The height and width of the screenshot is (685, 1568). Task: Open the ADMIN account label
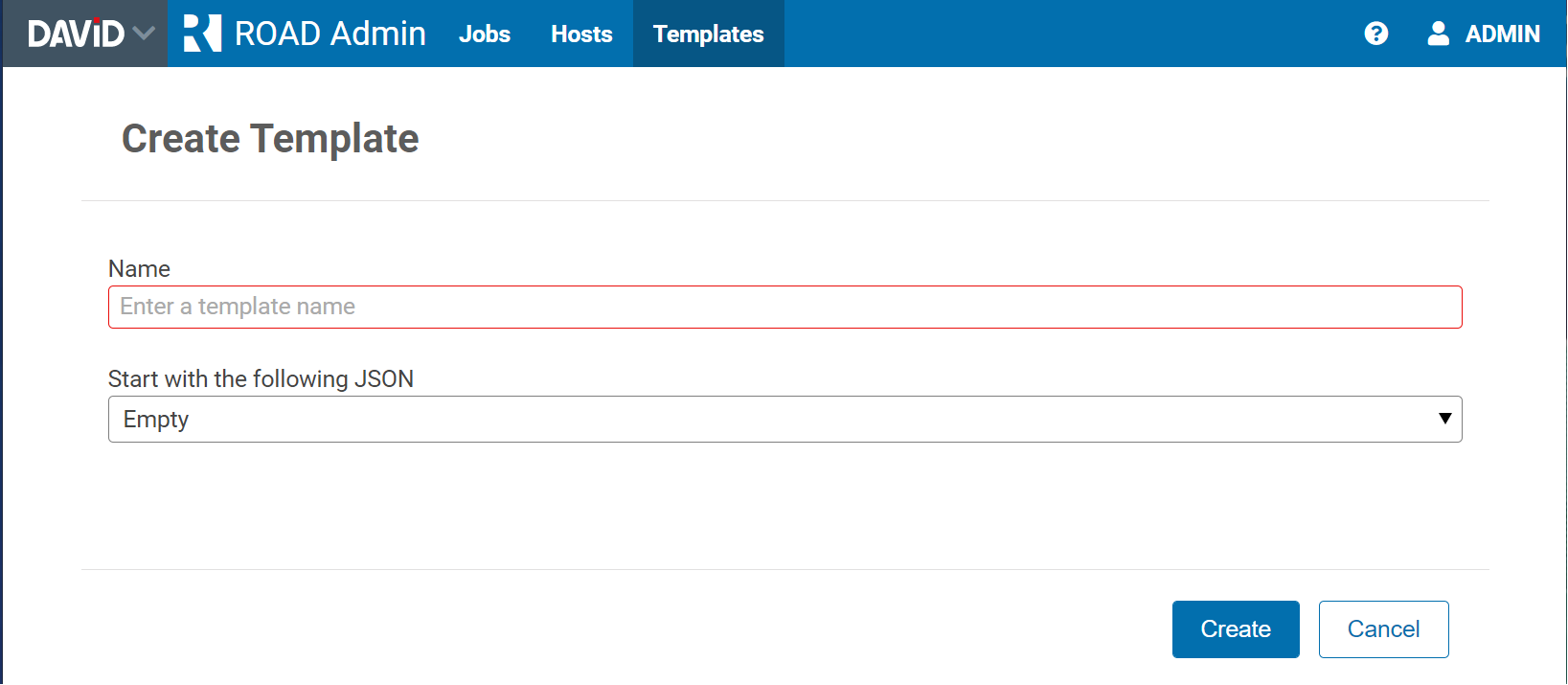pos(1502,34)
